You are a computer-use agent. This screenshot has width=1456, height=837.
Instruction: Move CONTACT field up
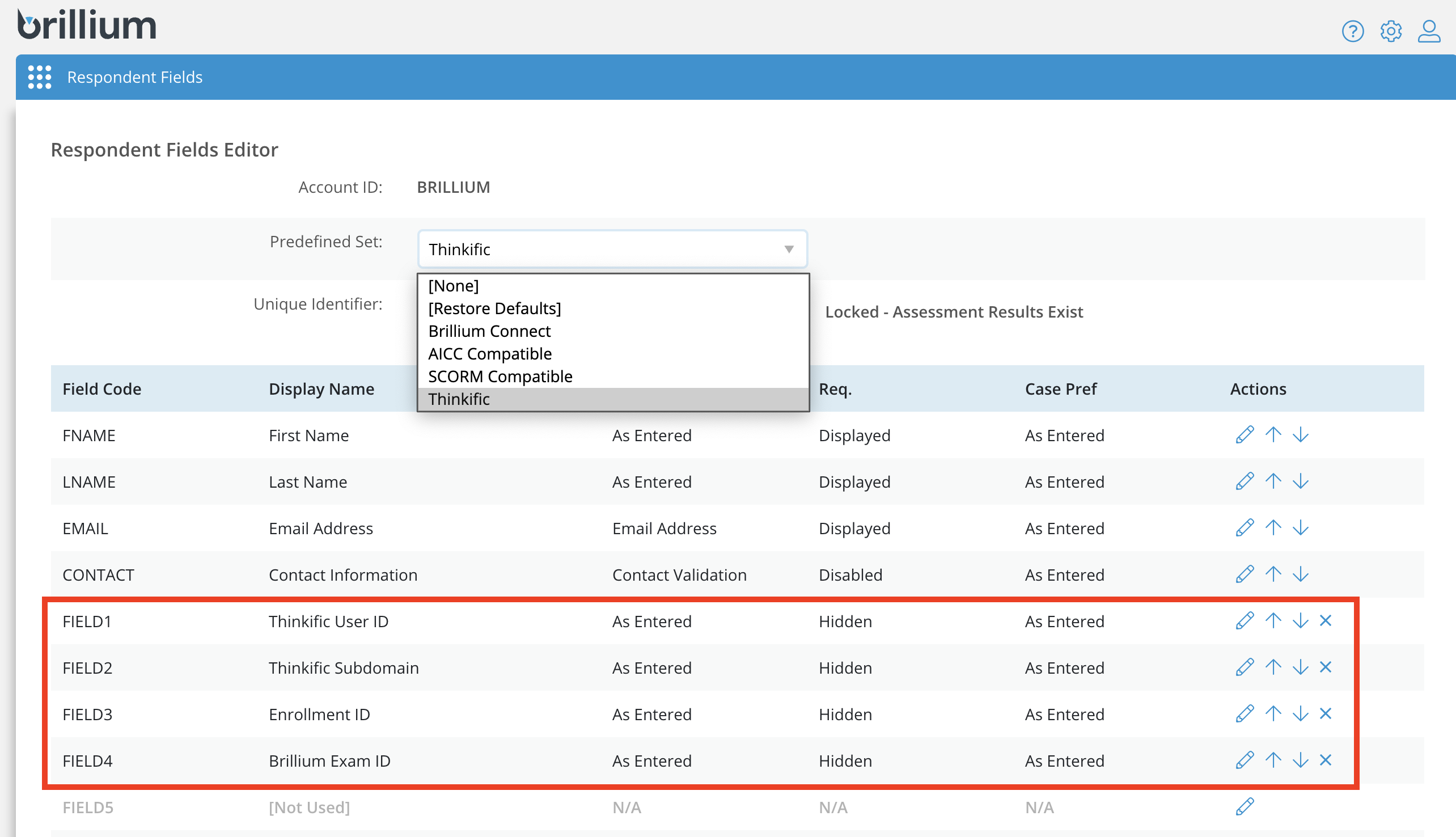(1273, 574)
